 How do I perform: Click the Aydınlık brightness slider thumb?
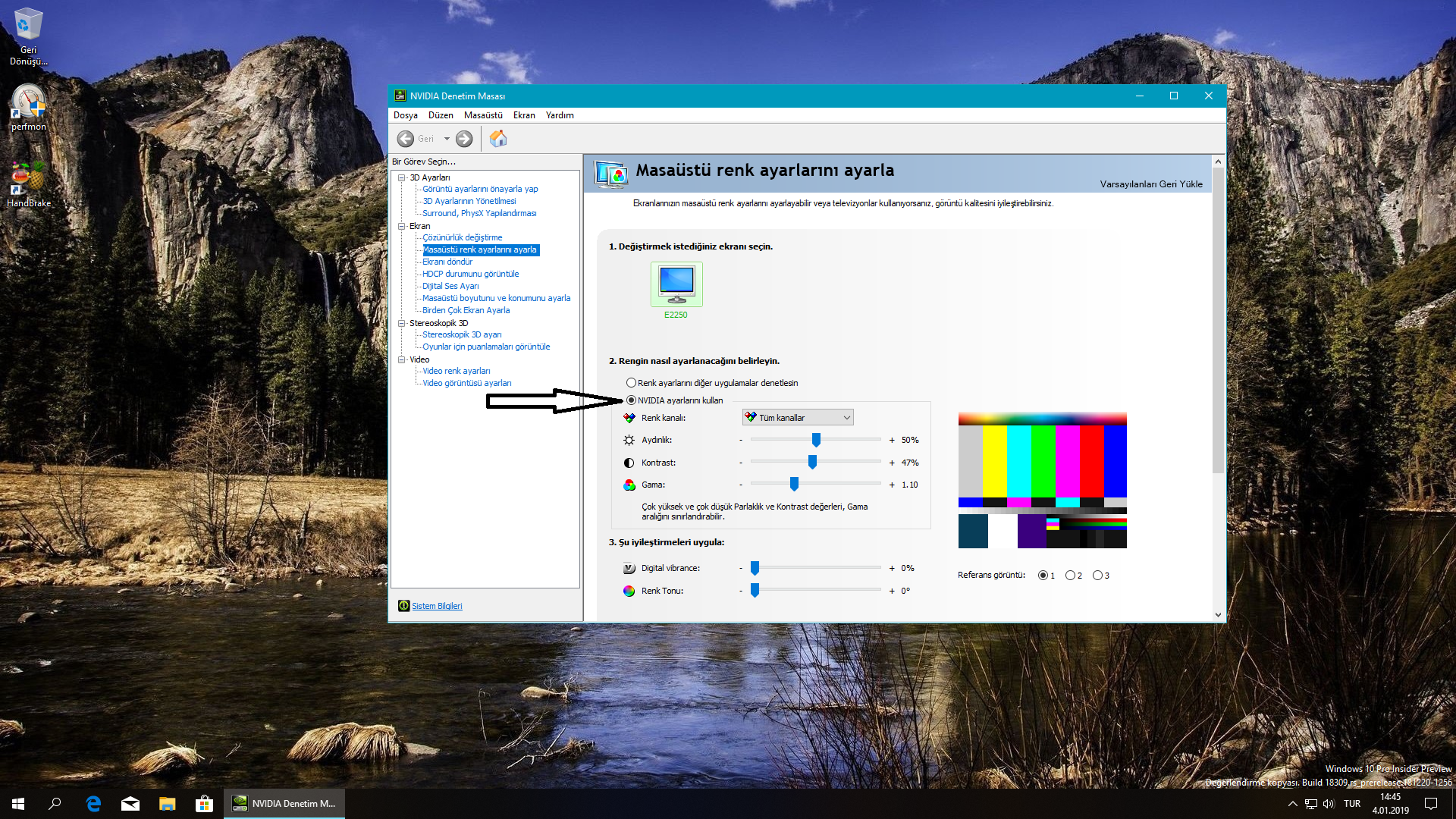point(816,440)
